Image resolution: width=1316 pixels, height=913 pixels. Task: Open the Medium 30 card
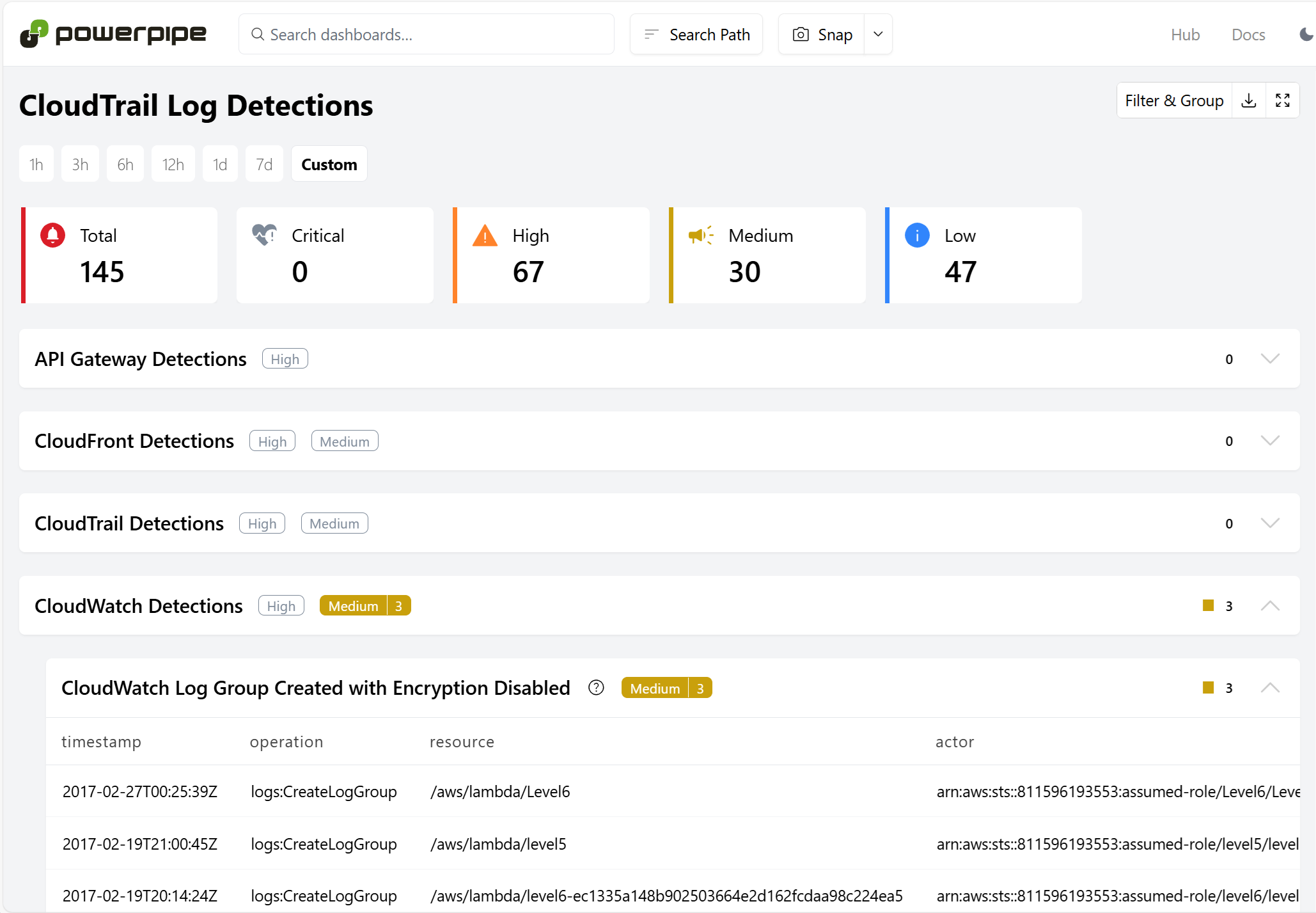(x=767, y=255)
